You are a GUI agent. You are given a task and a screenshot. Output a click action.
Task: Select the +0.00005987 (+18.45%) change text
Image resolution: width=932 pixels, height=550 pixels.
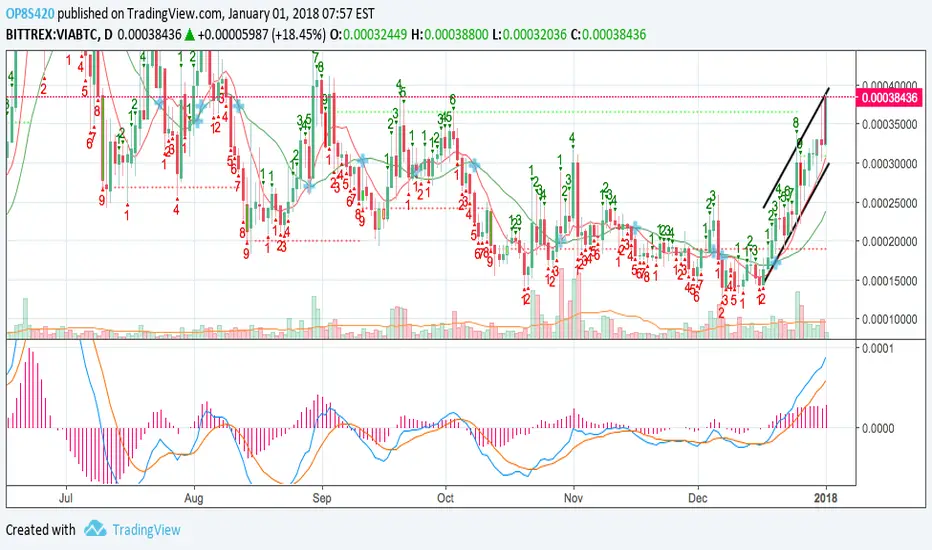[262, 34]
